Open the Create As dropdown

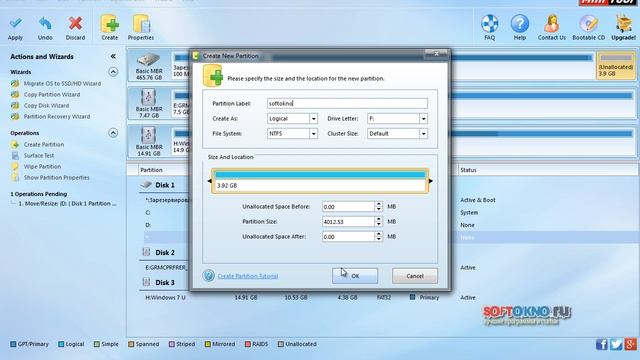tap(313, 118)
